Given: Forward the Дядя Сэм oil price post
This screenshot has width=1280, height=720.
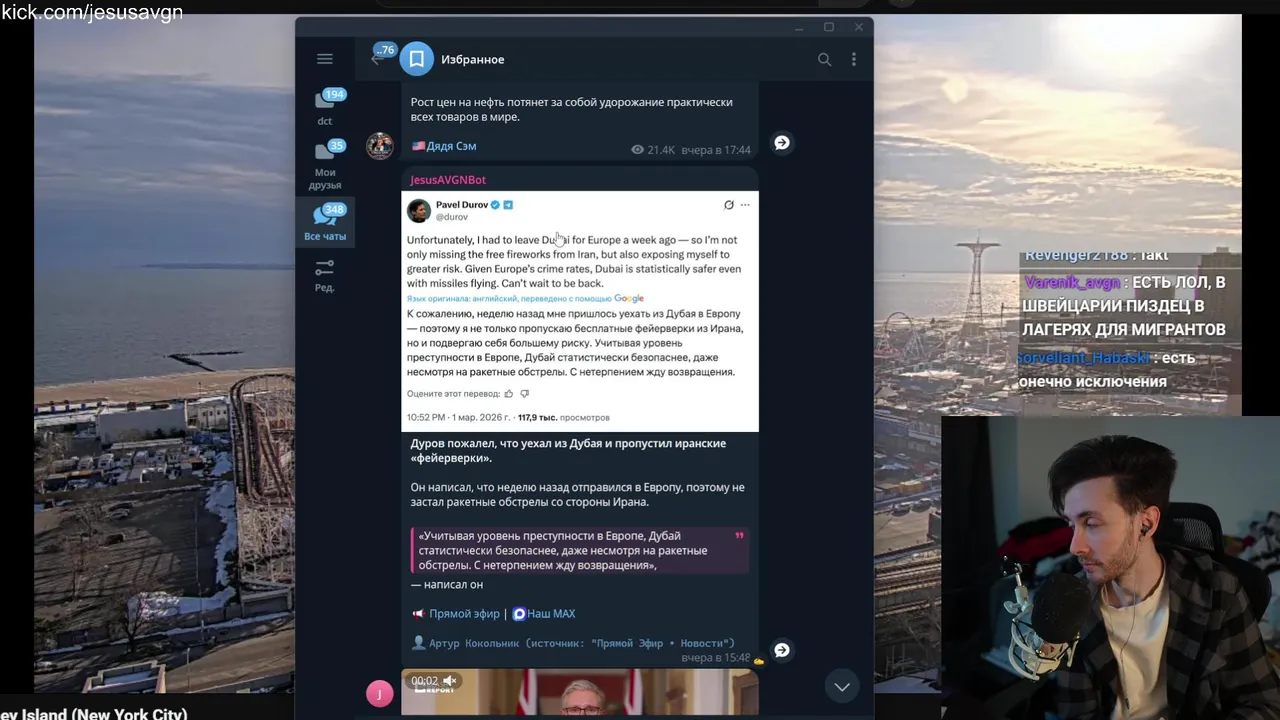Looking at the screenshot, I should click(782, 143).
